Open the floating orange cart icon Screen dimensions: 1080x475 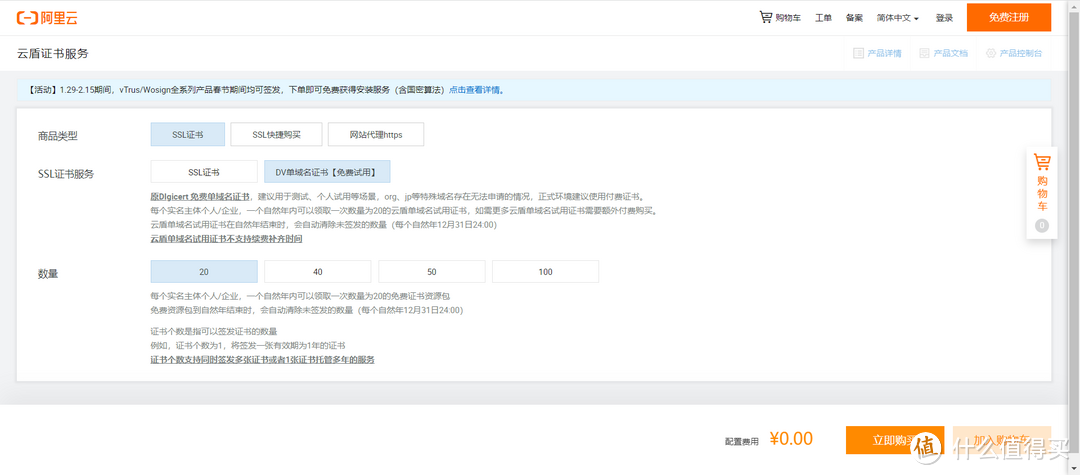[x=1041, y=162]
